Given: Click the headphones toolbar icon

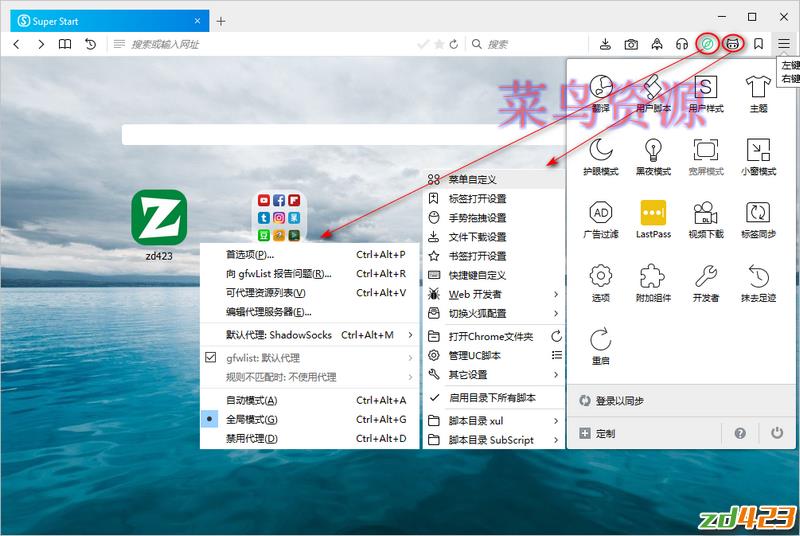Looking at the screenshot, I should coord(682,44).
